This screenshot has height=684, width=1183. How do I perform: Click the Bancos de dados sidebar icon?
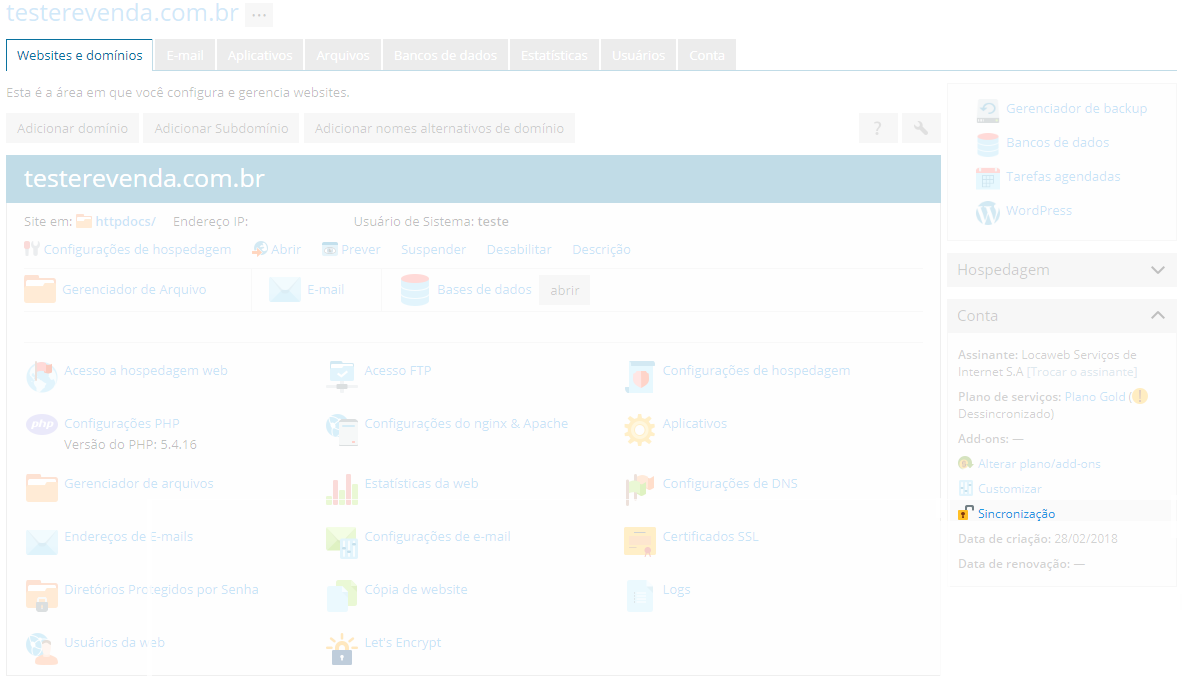pos(988,143)
